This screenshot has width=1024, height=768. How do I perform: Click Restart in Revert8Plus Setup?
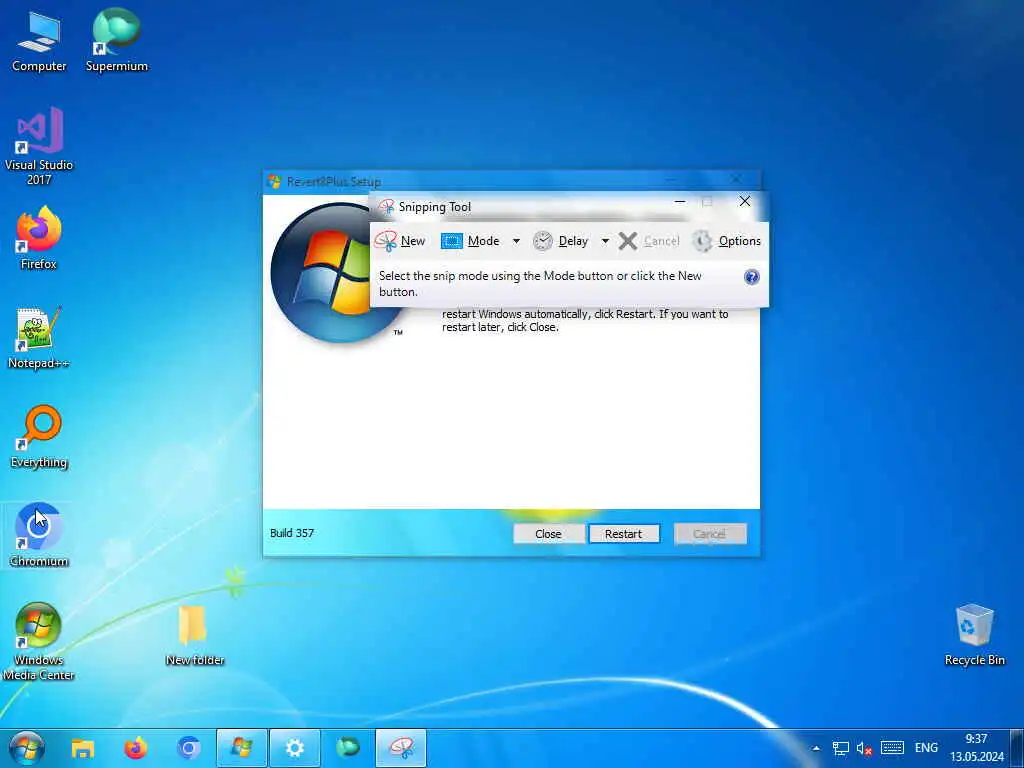tap(624, 534)
